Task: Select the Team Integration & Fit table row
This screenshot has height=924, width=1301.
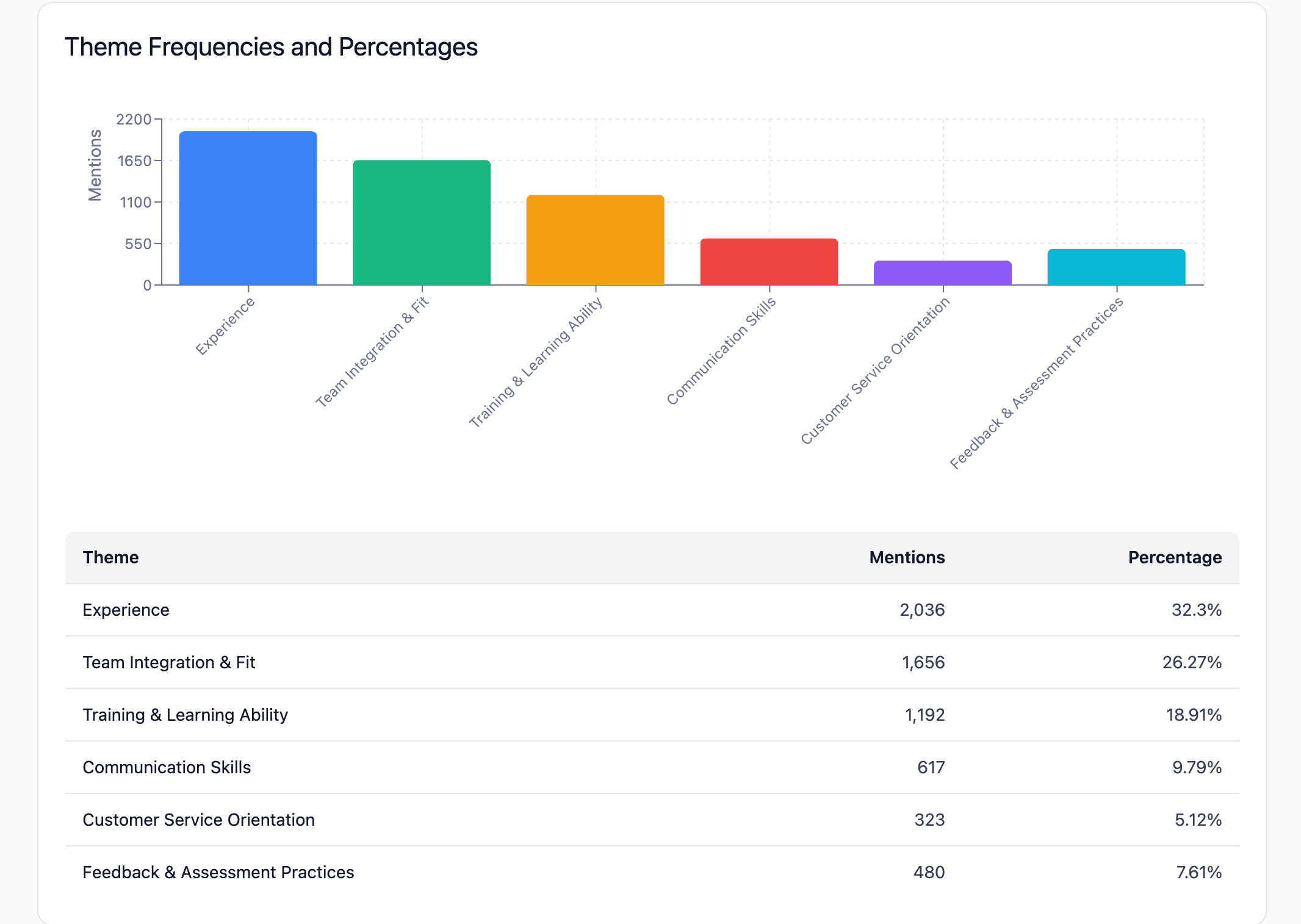Action: tap(169, 662)
